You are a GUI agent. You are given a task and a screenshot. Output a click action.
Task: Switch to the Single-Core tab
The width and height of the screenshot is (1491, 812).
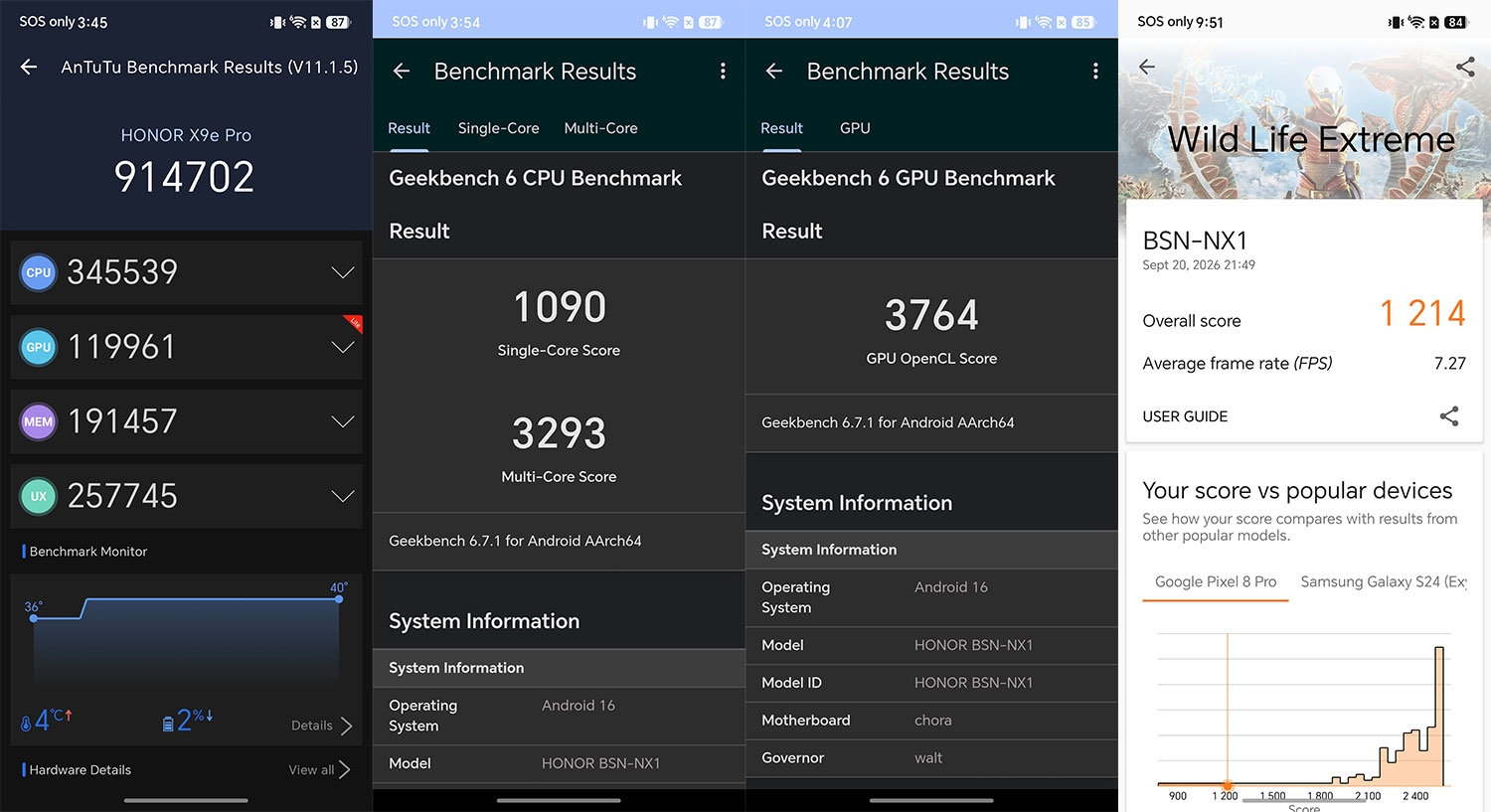pos(498,128)
